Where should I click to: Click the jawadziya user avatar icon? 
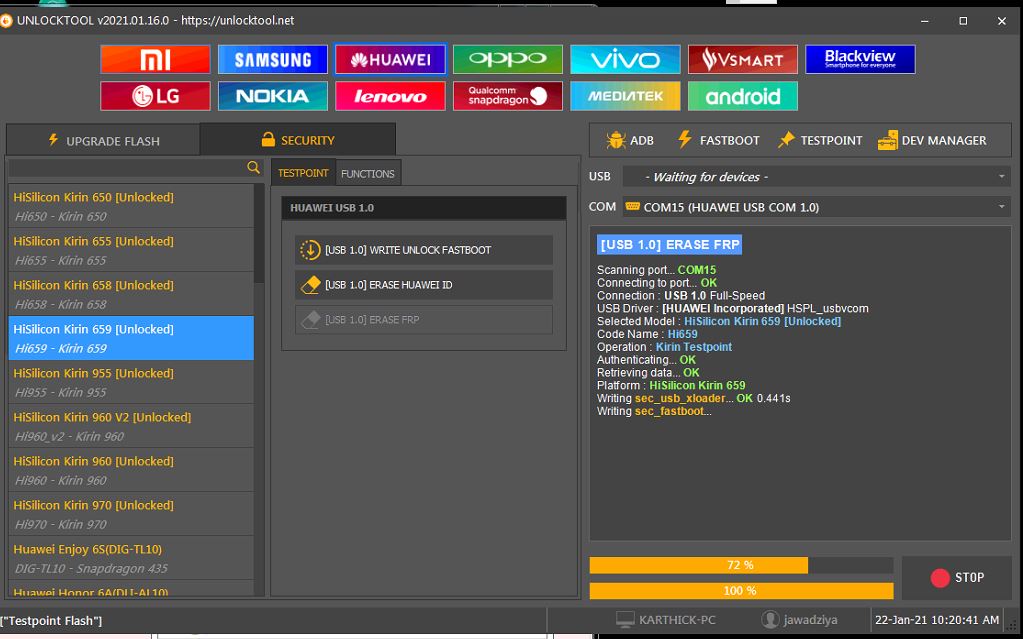click(x=770, y=619)
